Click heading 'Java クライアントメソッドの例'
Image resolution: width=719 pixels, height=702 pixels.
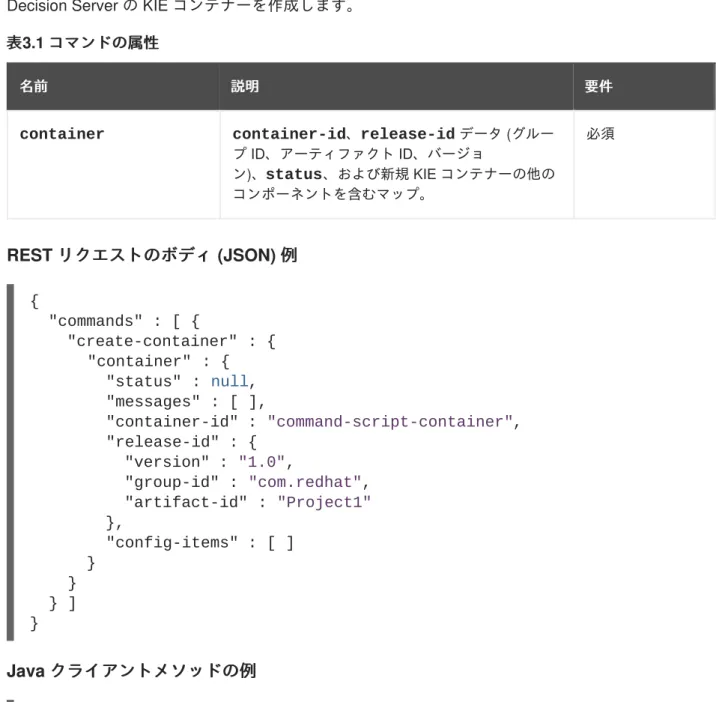131,671
